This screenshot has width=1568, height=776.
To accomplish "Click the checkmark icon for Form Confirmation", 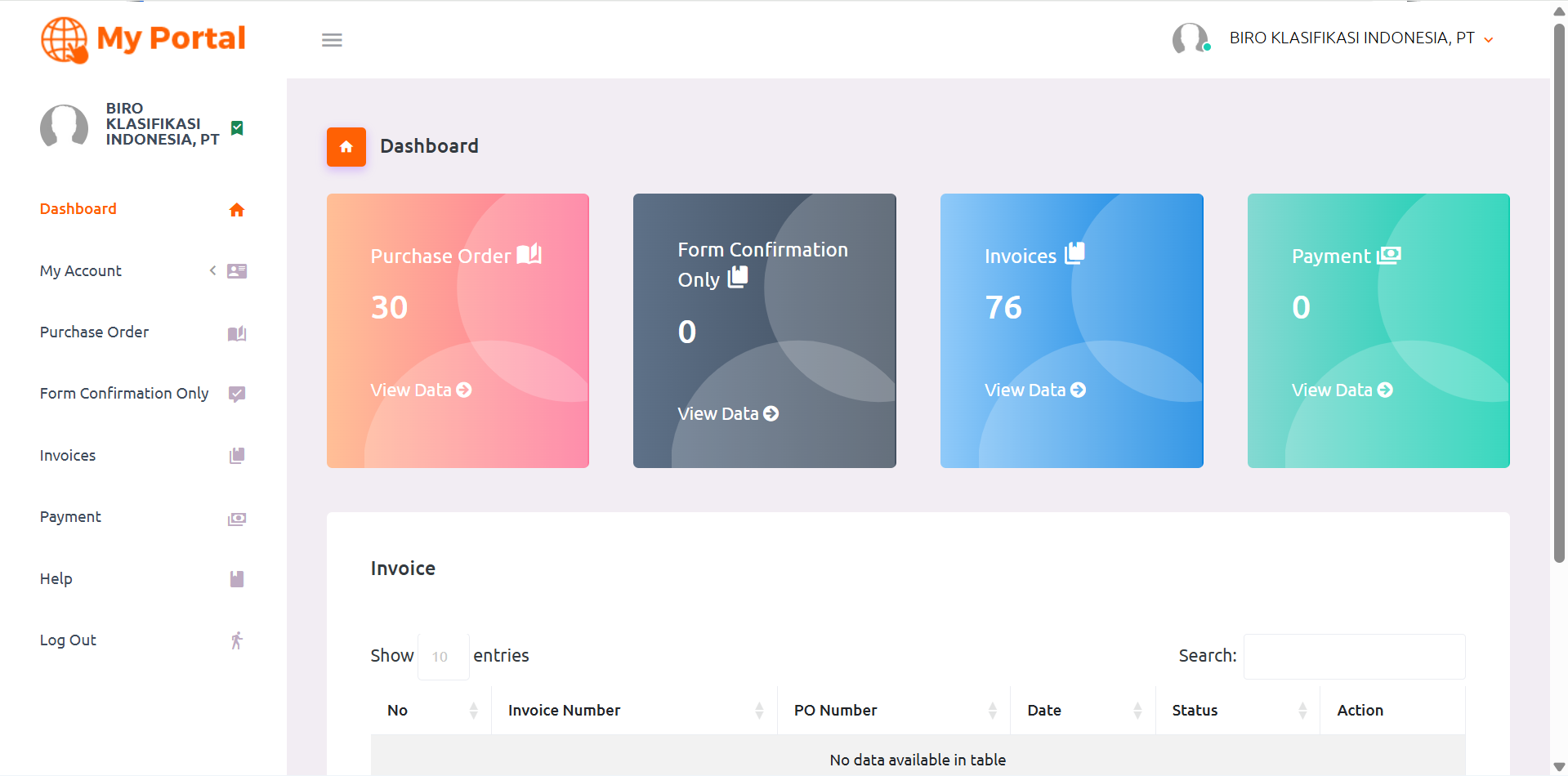I will (237, 395).
